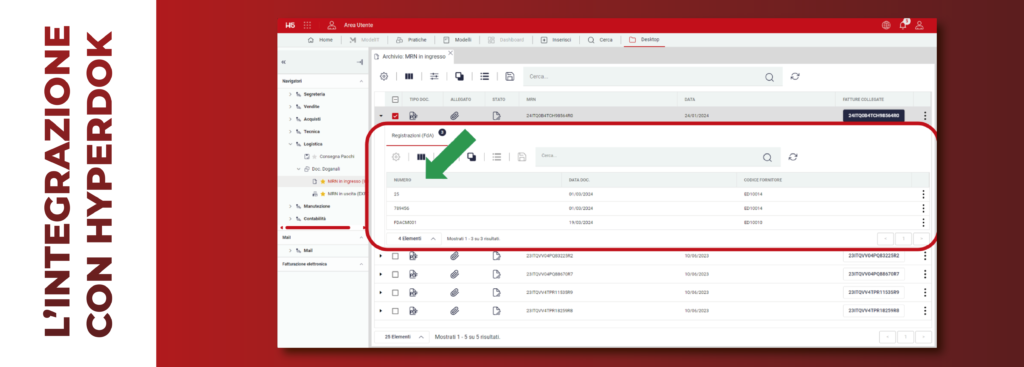
Task: Expand the Manutenzione tree node
Action: click(x=291, y=206)
